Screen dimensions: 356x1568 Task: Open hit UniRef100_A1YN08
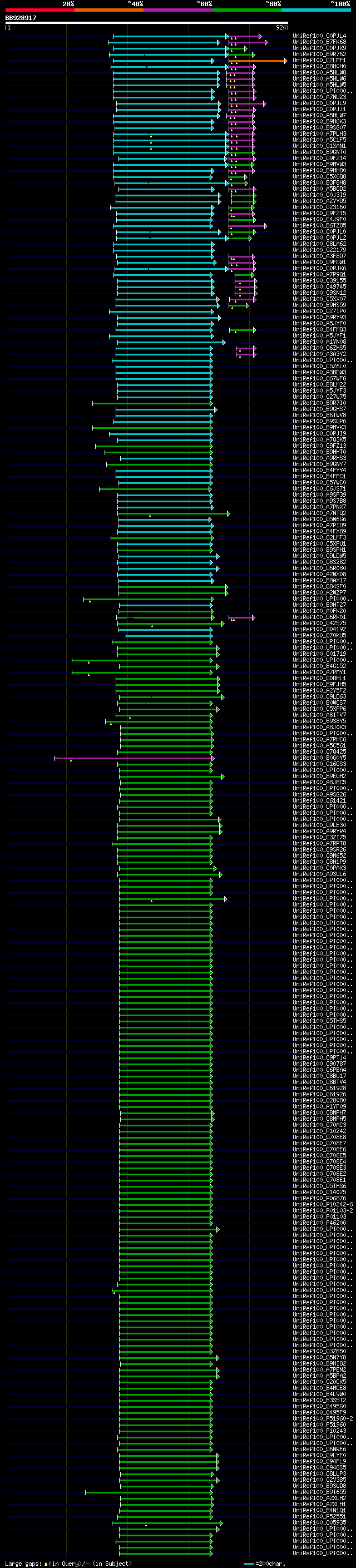pos(319,342)
